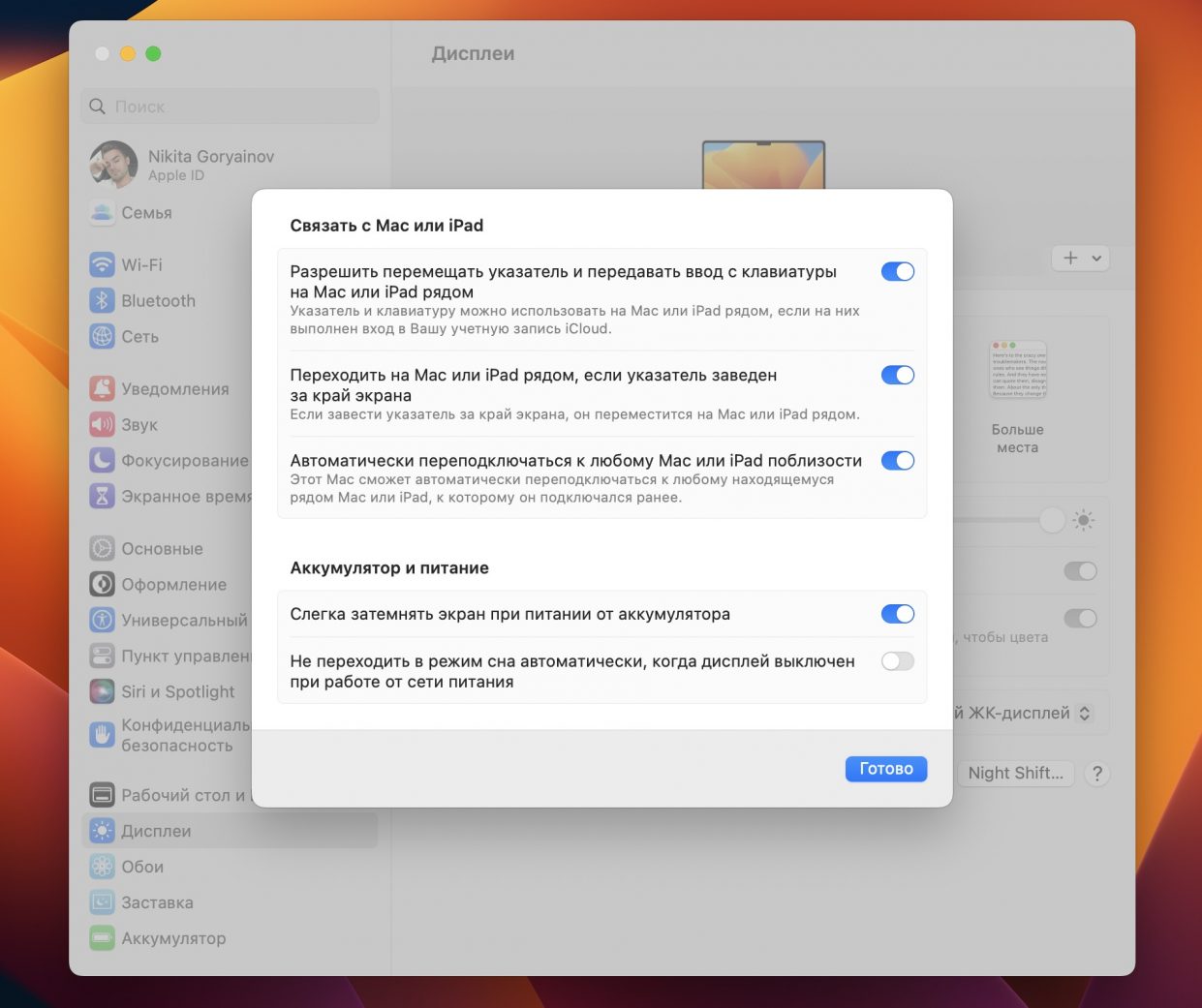Click the green zoom window button
Image resolution: width=1202 pixels, height=1008 pixels.
pos(153,54)
